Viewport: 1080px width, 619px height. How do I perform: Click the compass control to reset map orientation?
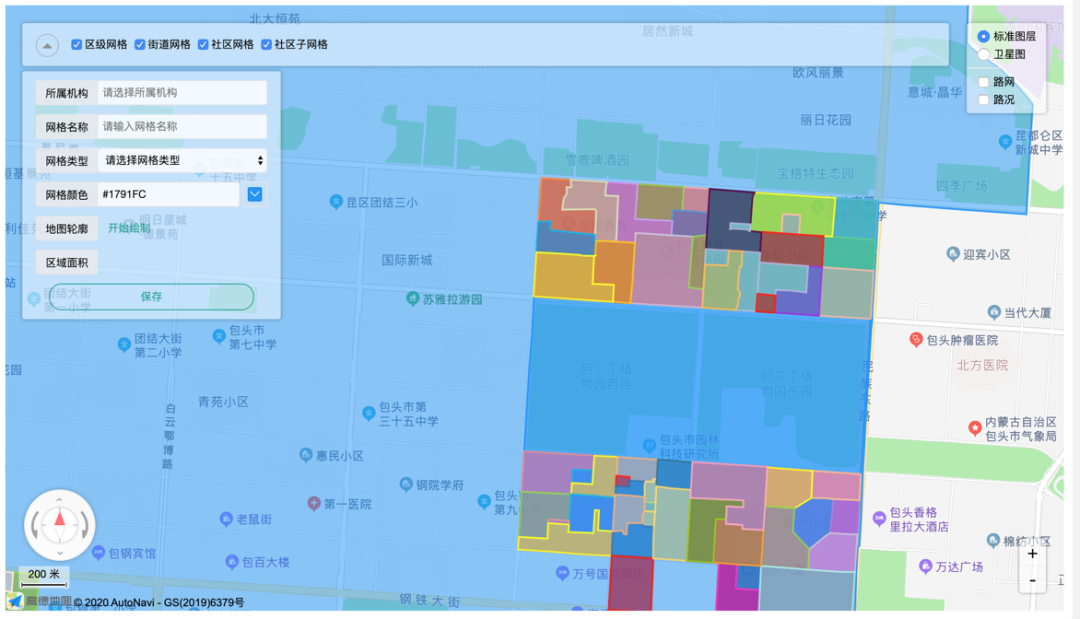[x=59, y=525]
